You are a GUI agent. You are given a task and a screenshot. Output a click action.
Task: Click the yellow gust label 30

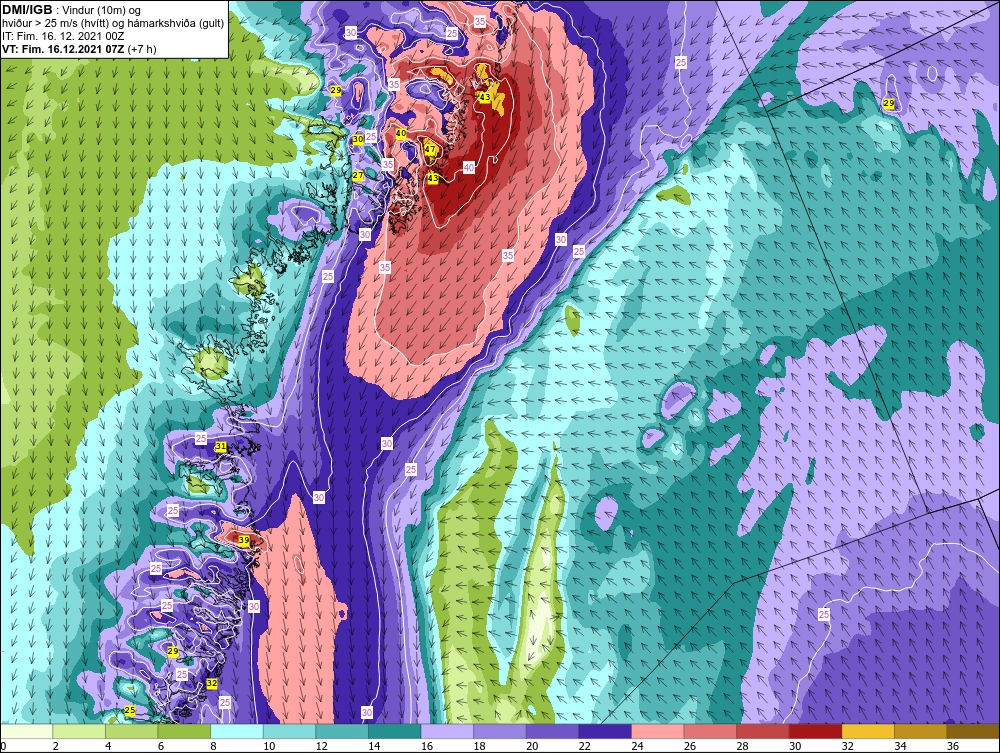(358, 139)
